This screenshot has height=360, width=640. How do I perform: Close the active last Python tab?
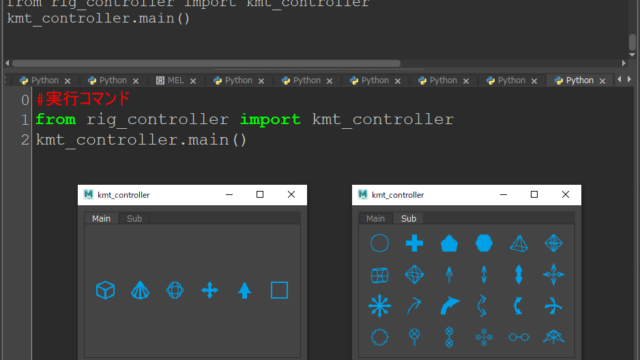pos(602,81)
